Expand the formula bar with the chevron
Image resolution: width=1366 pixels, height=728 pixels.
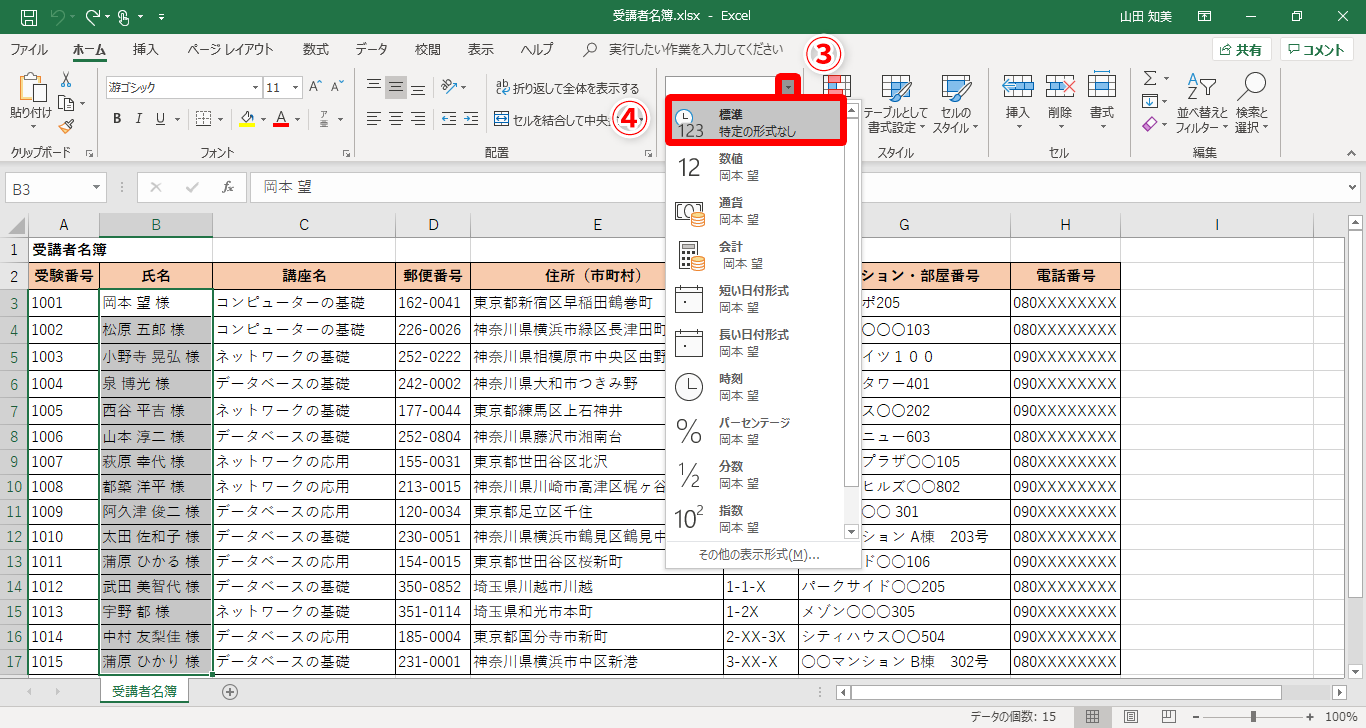[1353, 187]
